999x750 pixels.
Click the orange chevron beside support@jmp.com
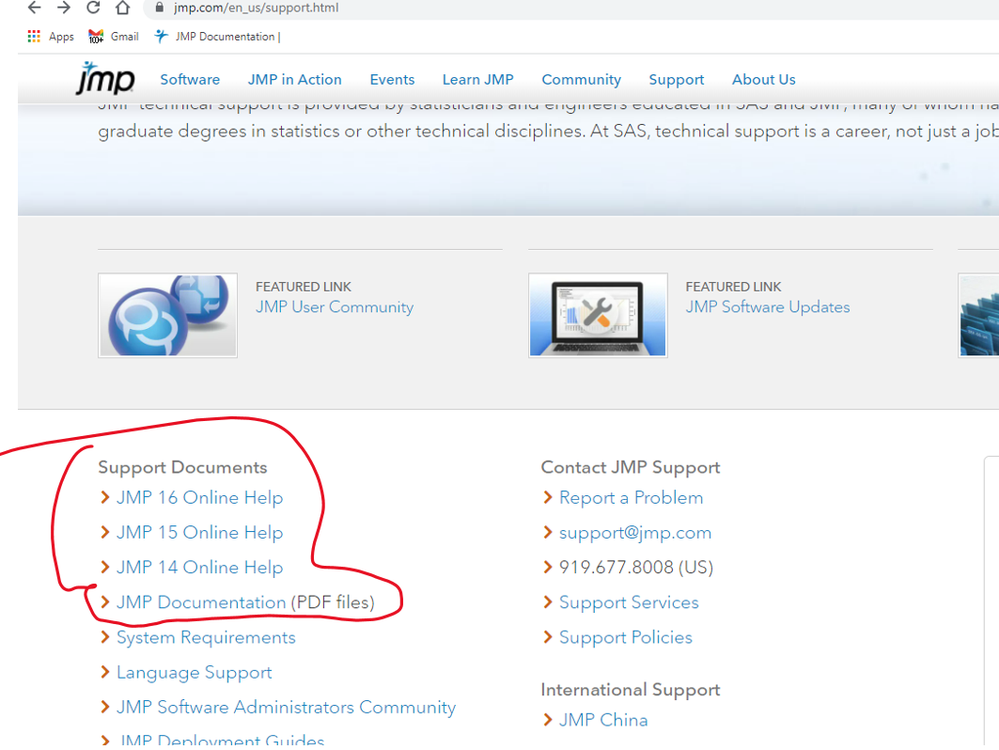click(x=547, y=532)
